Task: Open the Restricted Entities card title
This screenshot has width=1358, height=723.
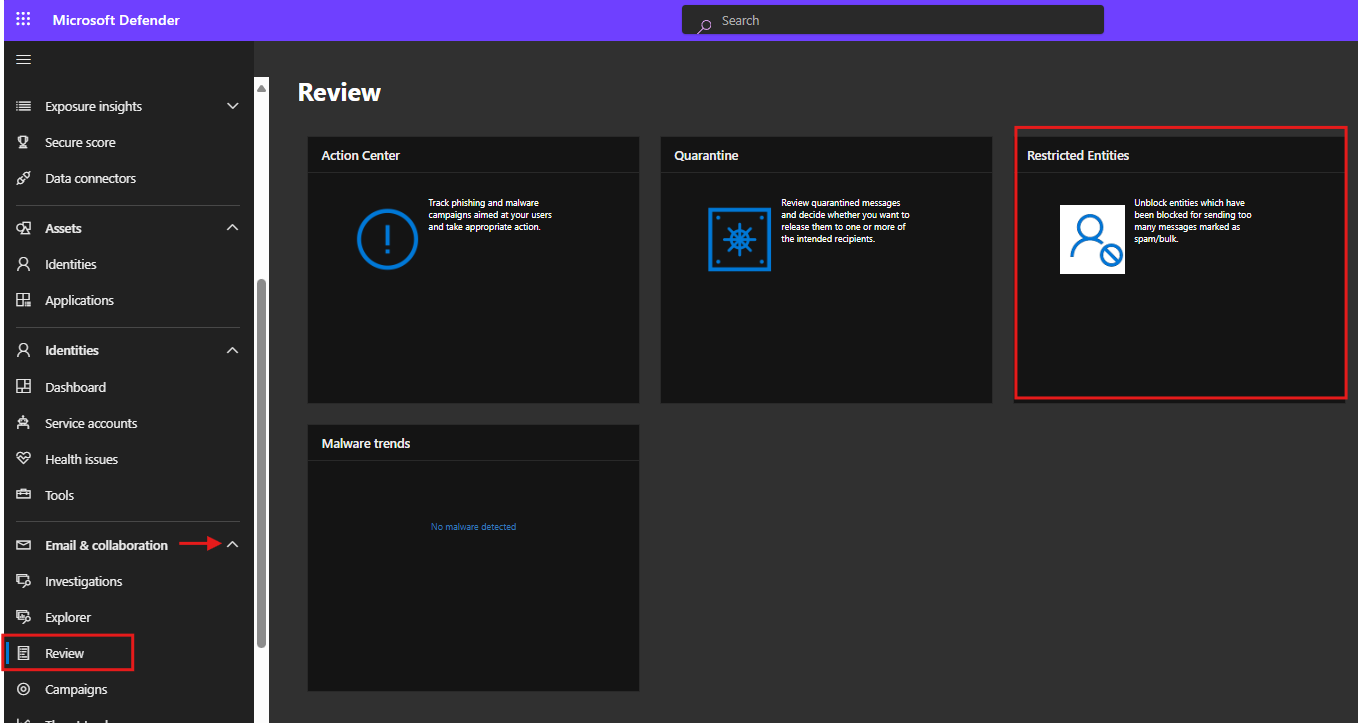Action: (1078, 155)
